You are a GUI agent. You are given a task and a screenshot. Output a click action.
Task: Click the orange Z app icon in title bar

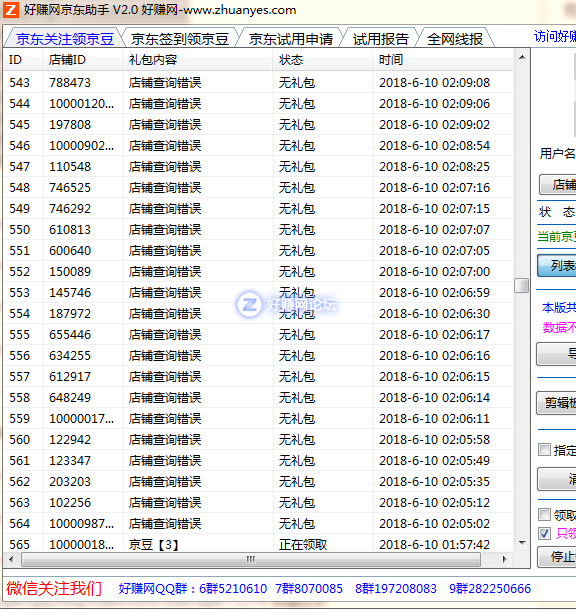11,10
